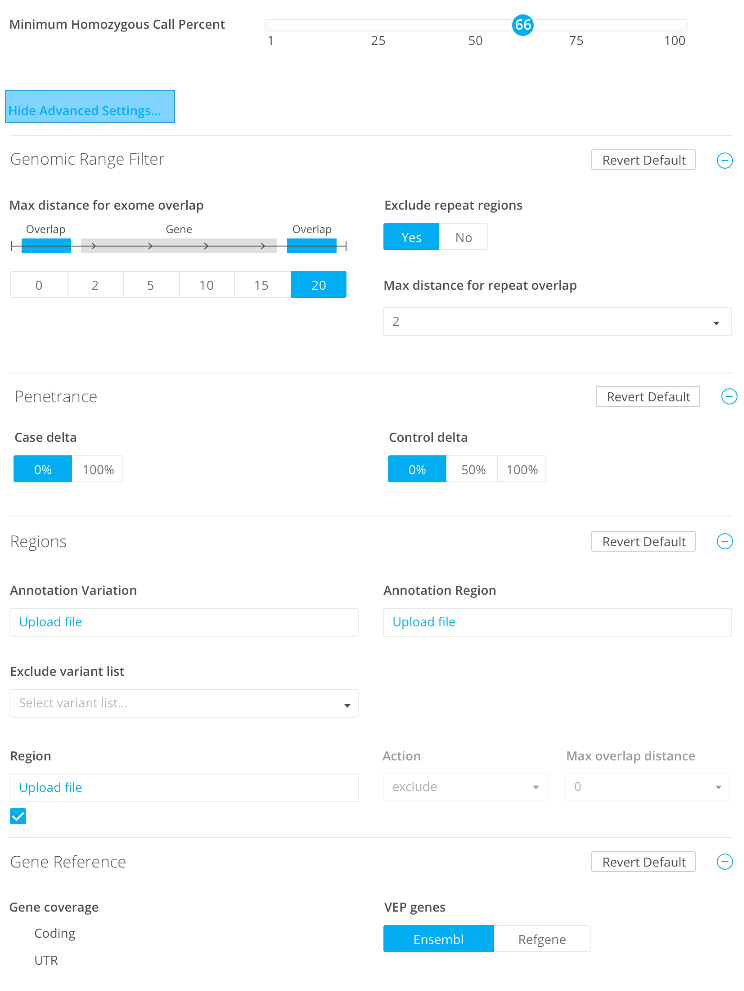744x991 pixels.
Task: Open Max distance for repeat overlap dropdown
Action: point(557,322)
